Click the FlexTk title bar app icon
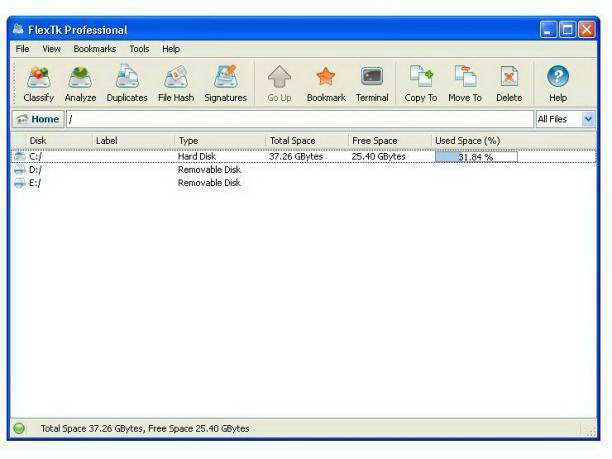This screenshot has height=459, width=612. [x=18, y=29]
